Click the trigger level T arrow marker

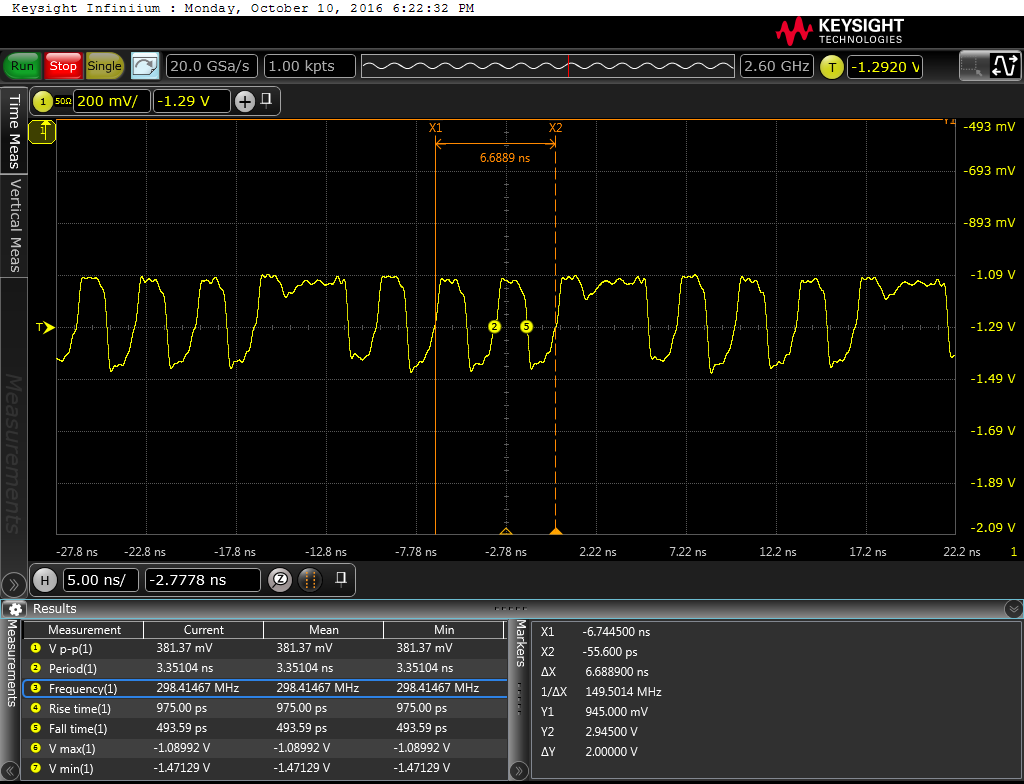click(x=46, y=327)
